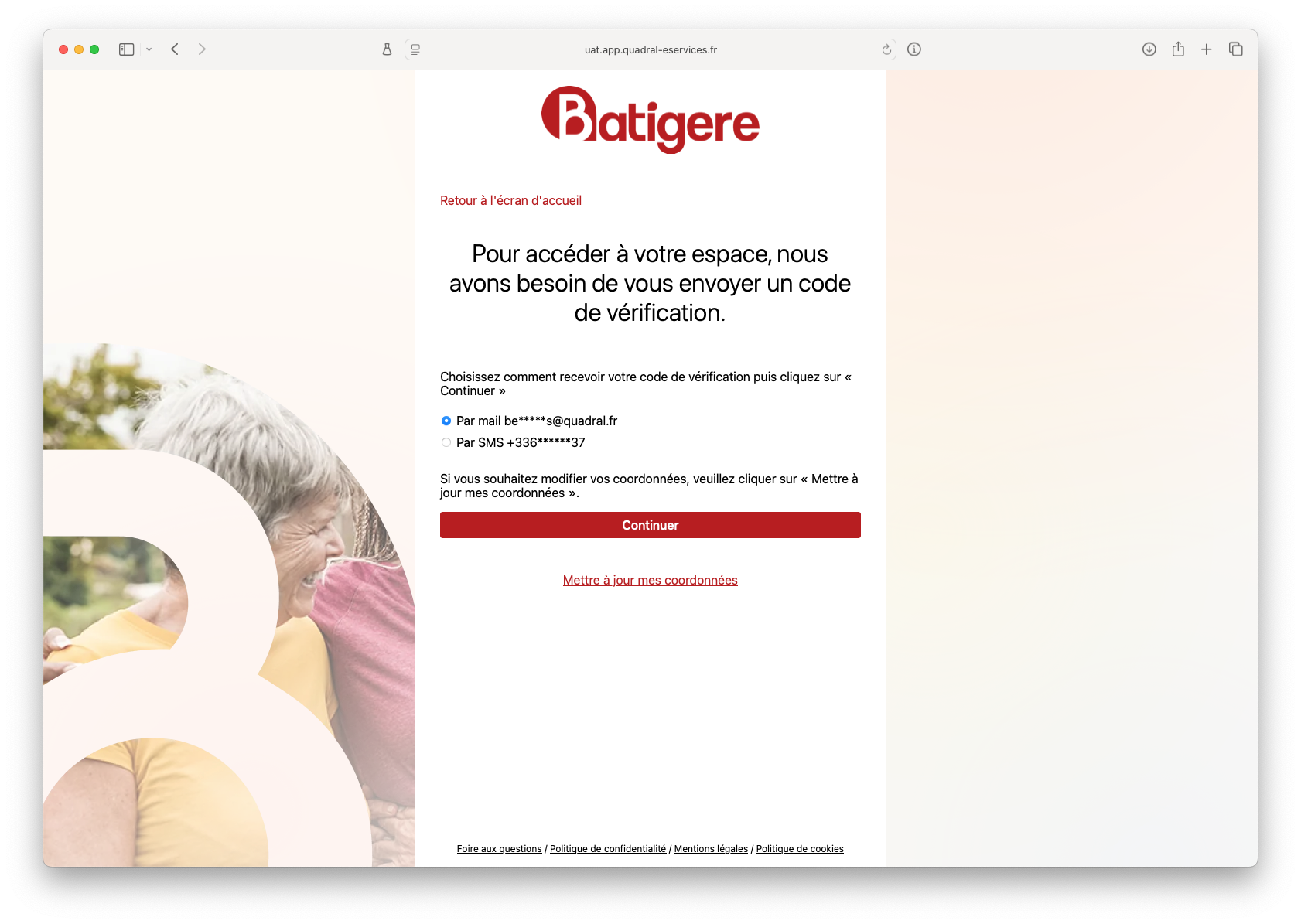Open Politique de cookies footer link
This screenshot has height=924, width=1301.
(x=800, y=849)
